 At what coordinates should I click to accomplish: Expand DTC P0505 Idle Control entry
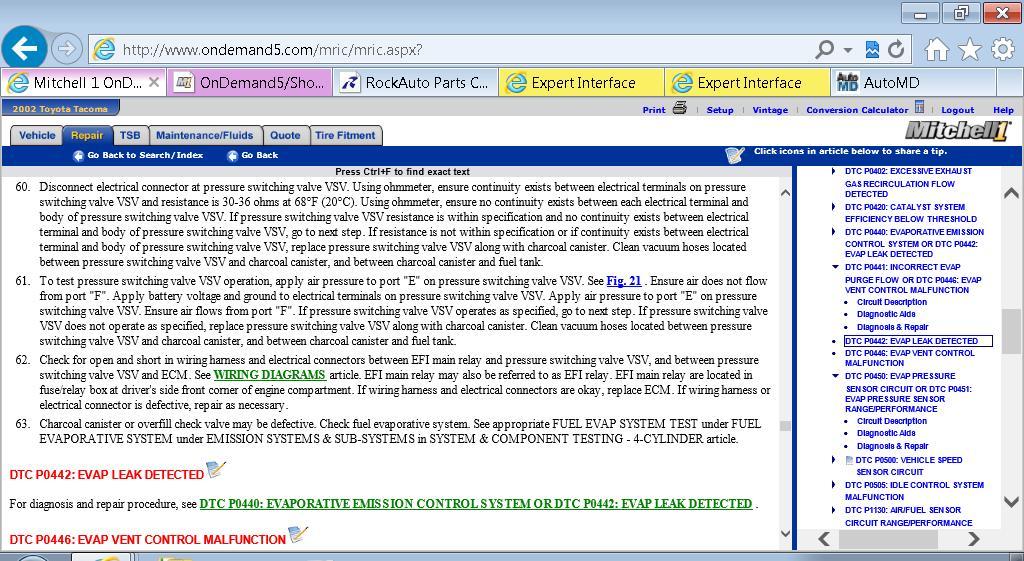[x=834, y=485]
